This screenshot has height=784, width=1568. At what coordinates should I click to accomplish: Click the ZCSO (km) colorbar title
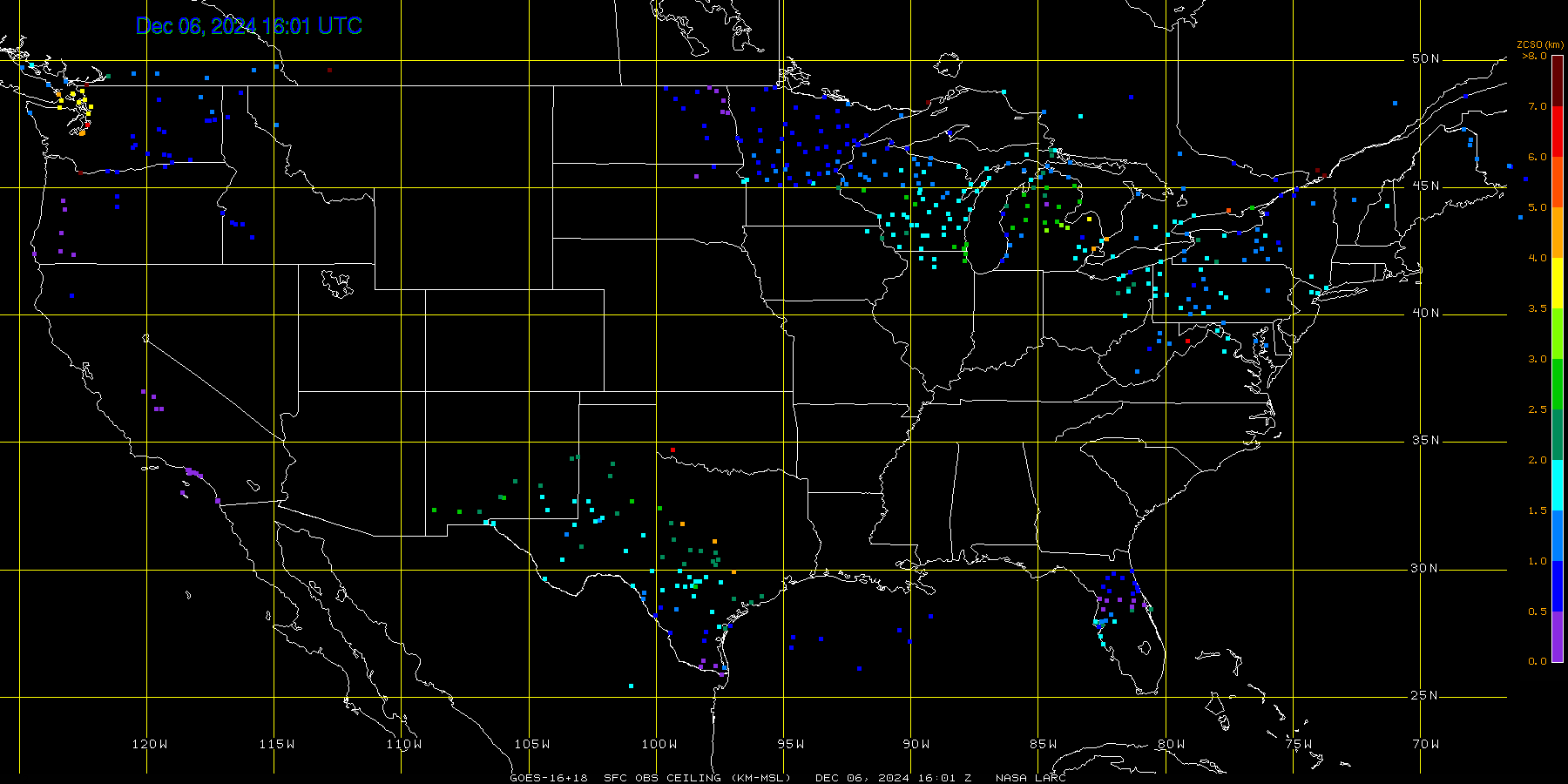click(x=1540, y=44)
